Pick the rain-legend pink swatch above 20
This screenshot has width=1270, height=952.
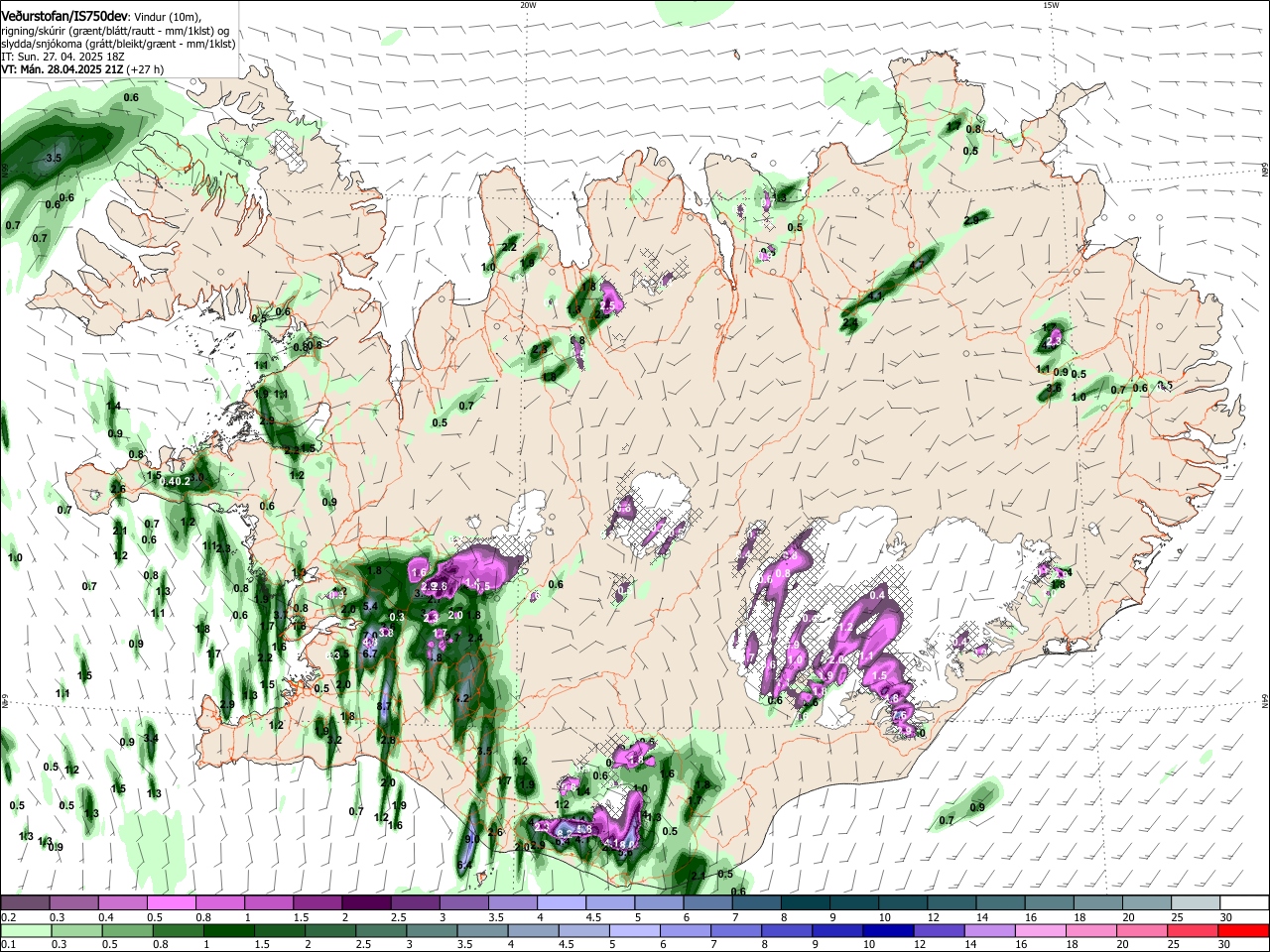1143,931
